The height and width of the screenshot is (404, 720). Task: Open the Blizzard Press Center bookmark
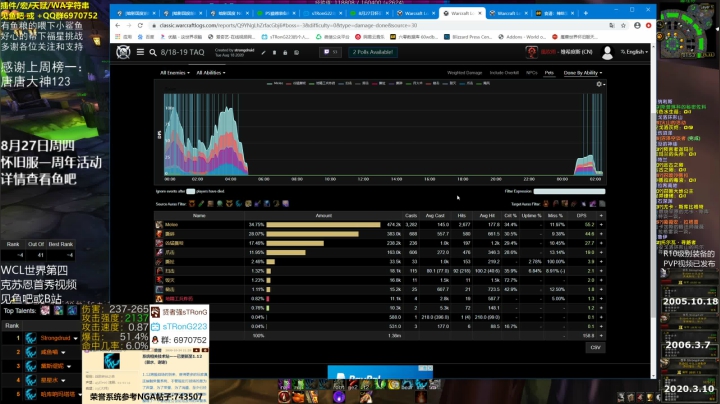[468, 37]
